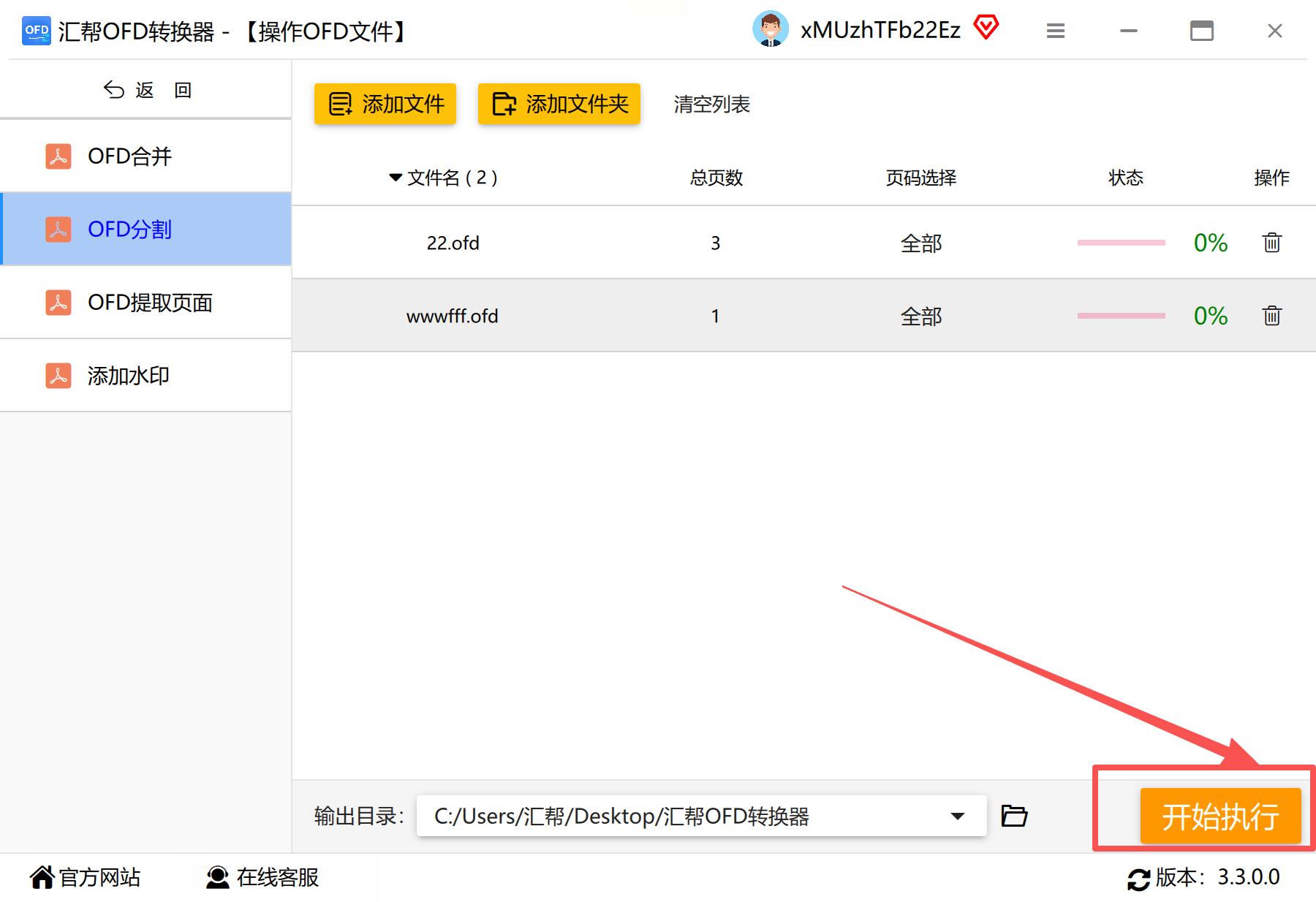Switch to OFD提取页面 tab
1316x902 pixels.
[x=146, y=303]
